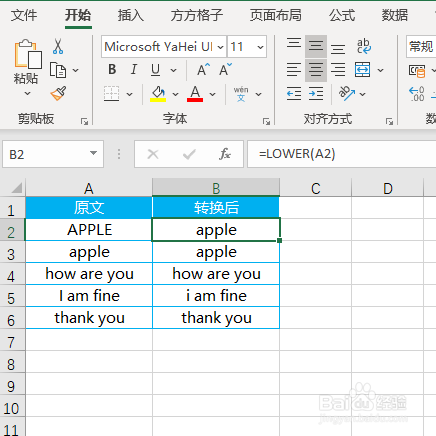Toggle italic formatting
Image resolution: width=436 pixels, height=436 pixels.
(134, 70)
